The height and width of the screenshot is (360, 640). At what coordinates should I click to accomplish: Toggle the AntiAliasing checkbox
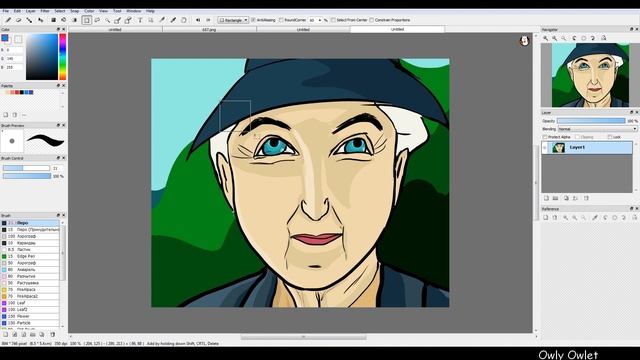[x=253, y=20]
